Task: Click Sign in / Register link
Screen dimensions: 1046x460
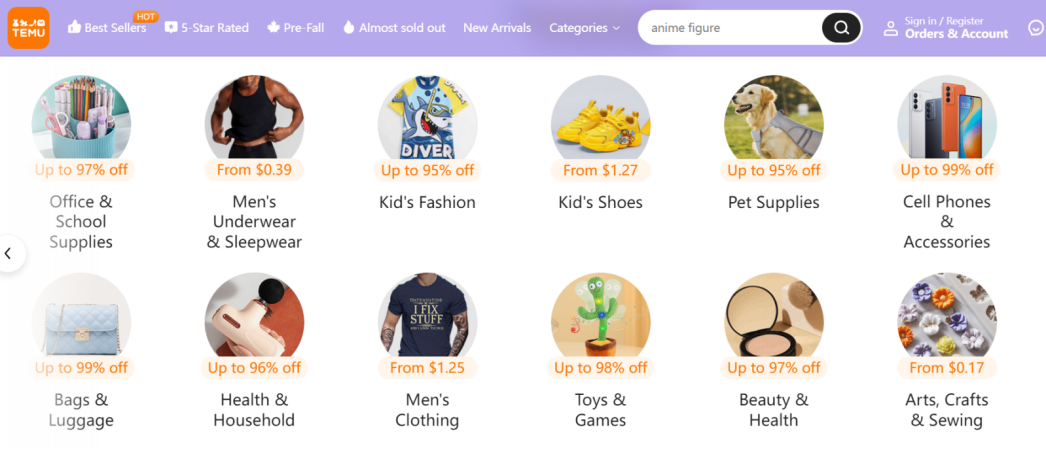Action: tap(944, 21)
